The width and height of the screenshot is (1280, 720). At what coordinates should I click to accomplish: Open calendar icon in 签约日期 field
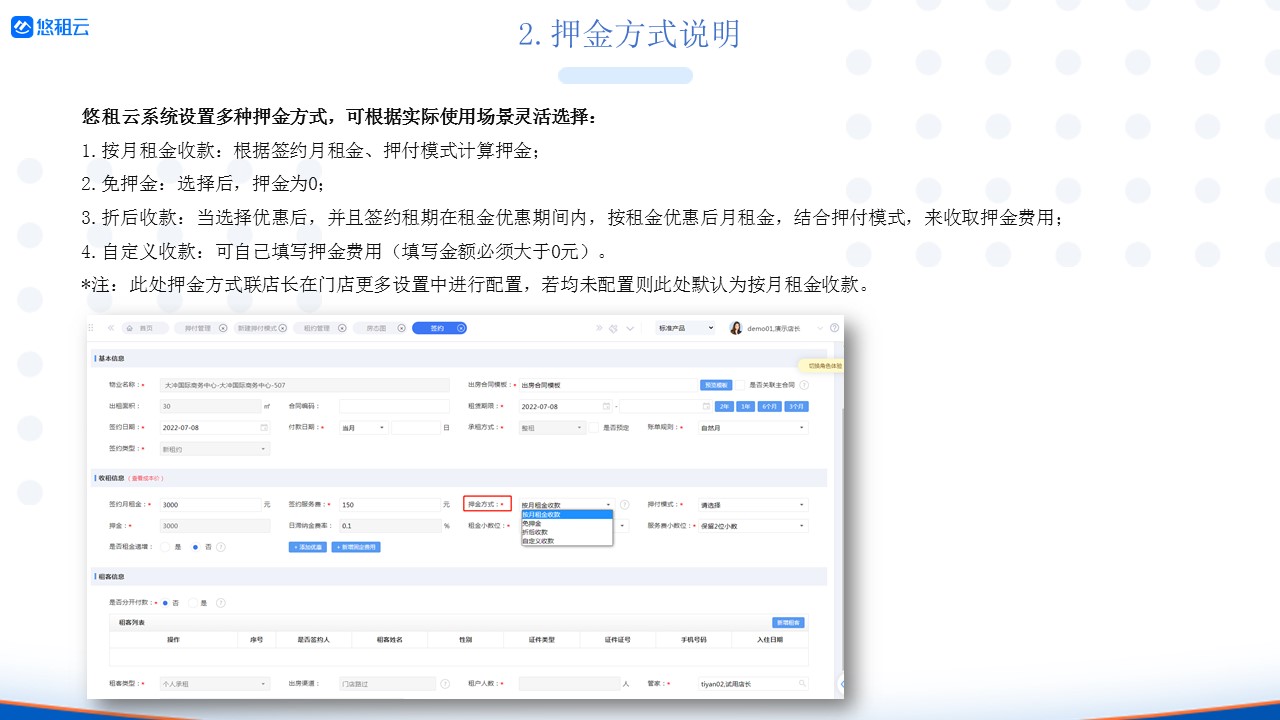tap(264, 427)
